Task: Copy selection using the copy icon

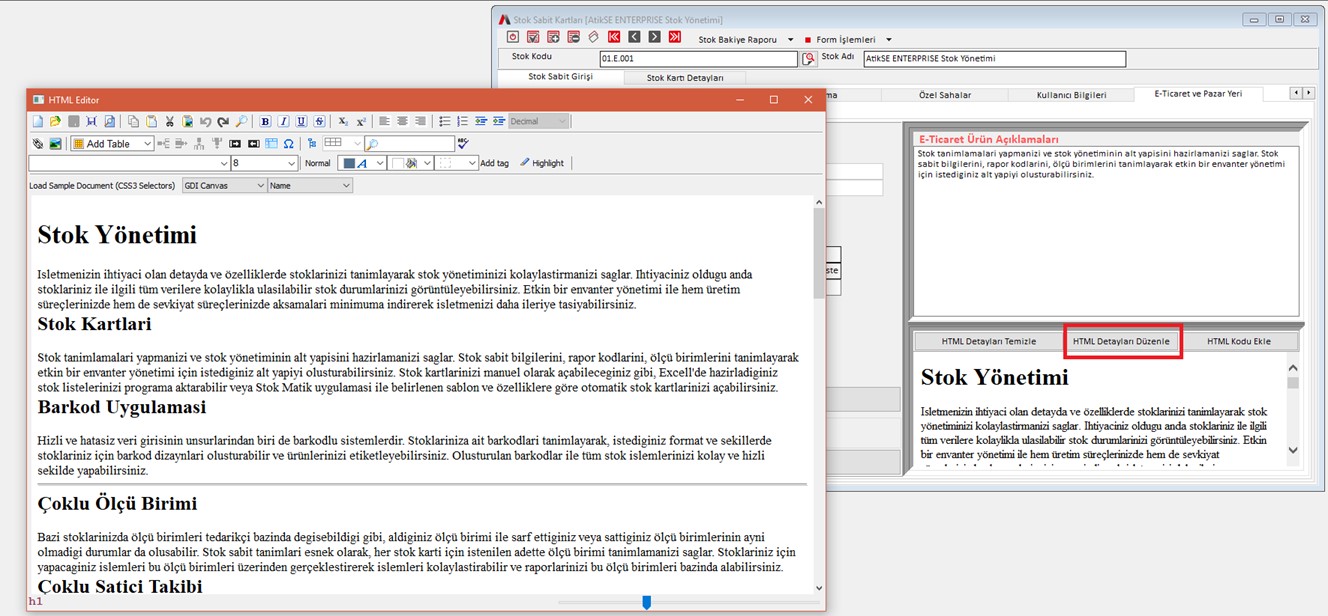Action: pyautogui.click(x=134, y=121)
